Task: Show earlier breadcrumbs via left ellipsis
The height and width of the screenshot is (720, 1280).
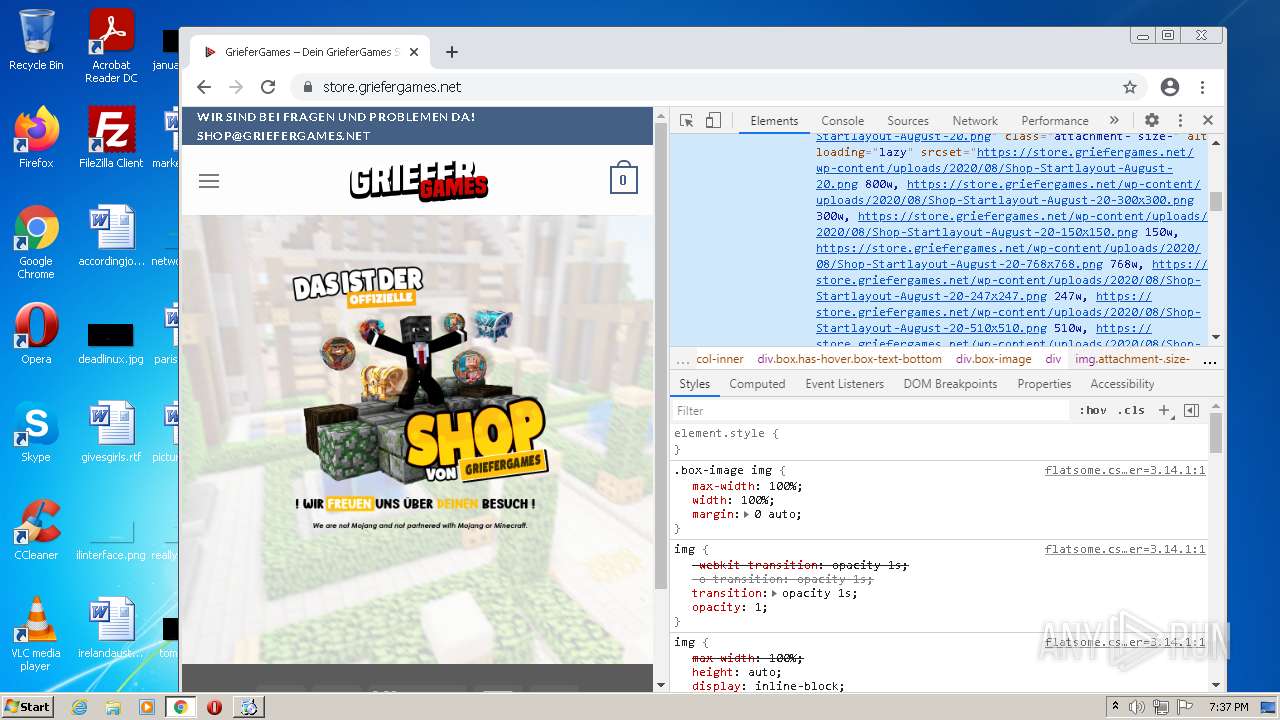Action: click(x=682, y=360)
